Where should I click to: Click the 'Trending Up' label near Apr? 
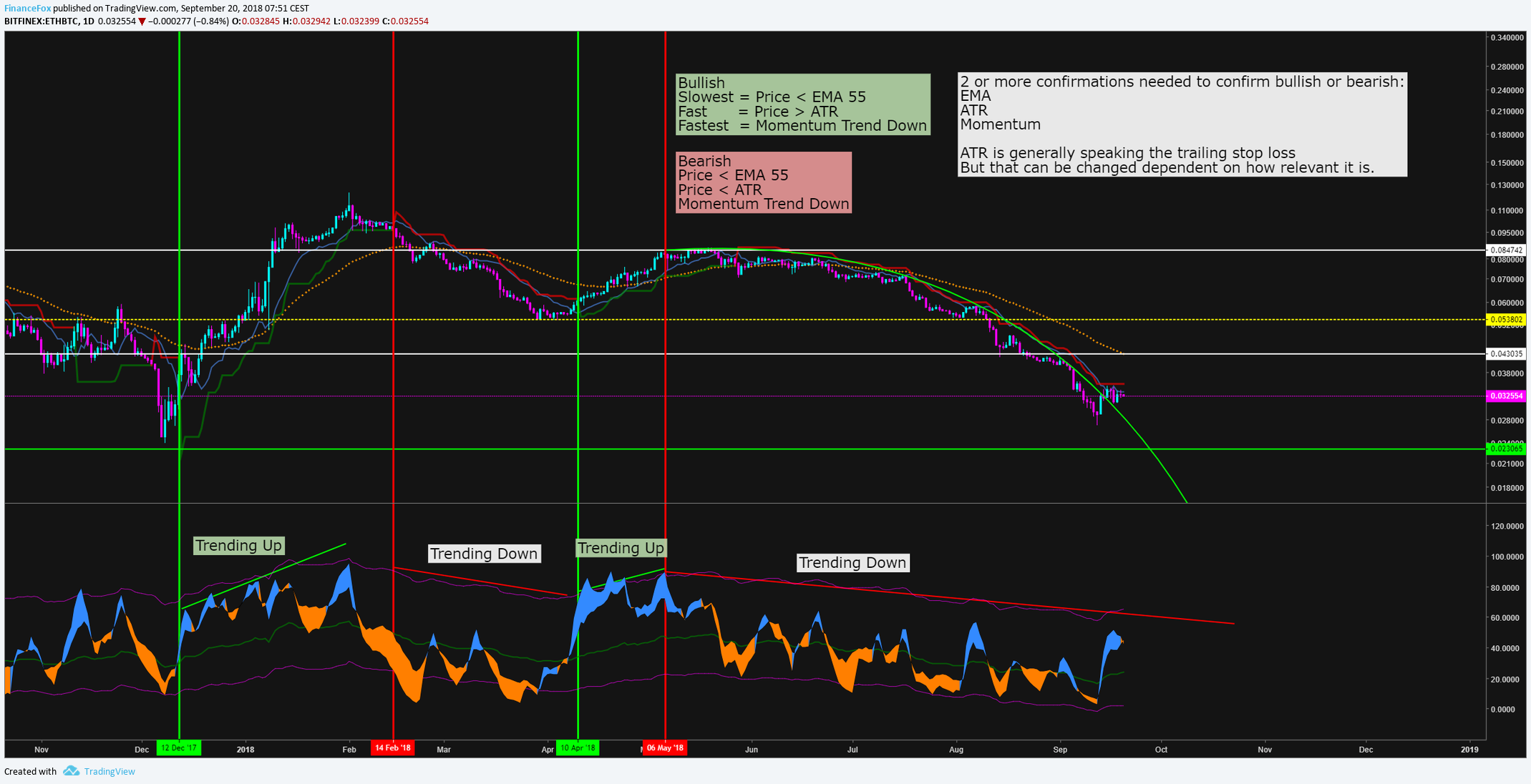pos(621,548)
